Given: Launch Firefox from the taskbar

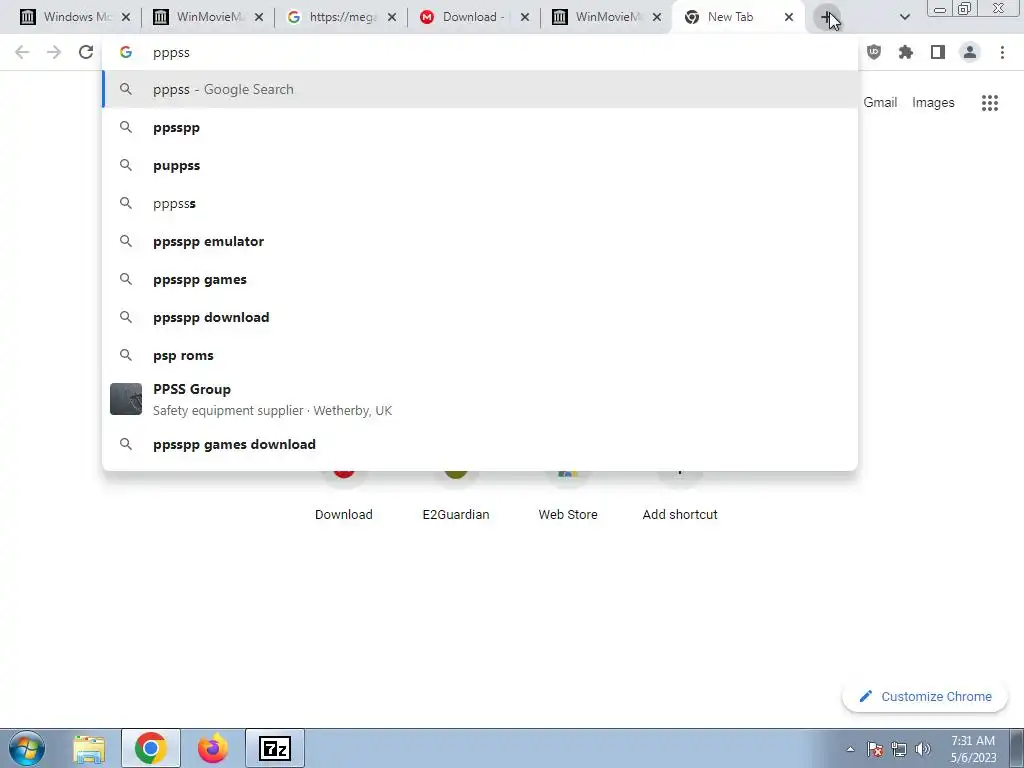Looking at the screenshot, I should click(213, 748).
